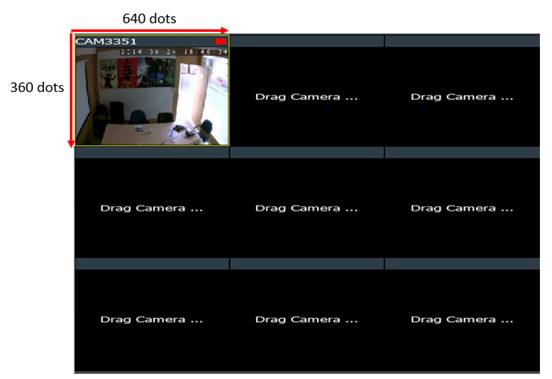This screenshot has width=552, height=379.
Task: Click the title bar of bottom-left slot
Action: [x=152, y=264]
